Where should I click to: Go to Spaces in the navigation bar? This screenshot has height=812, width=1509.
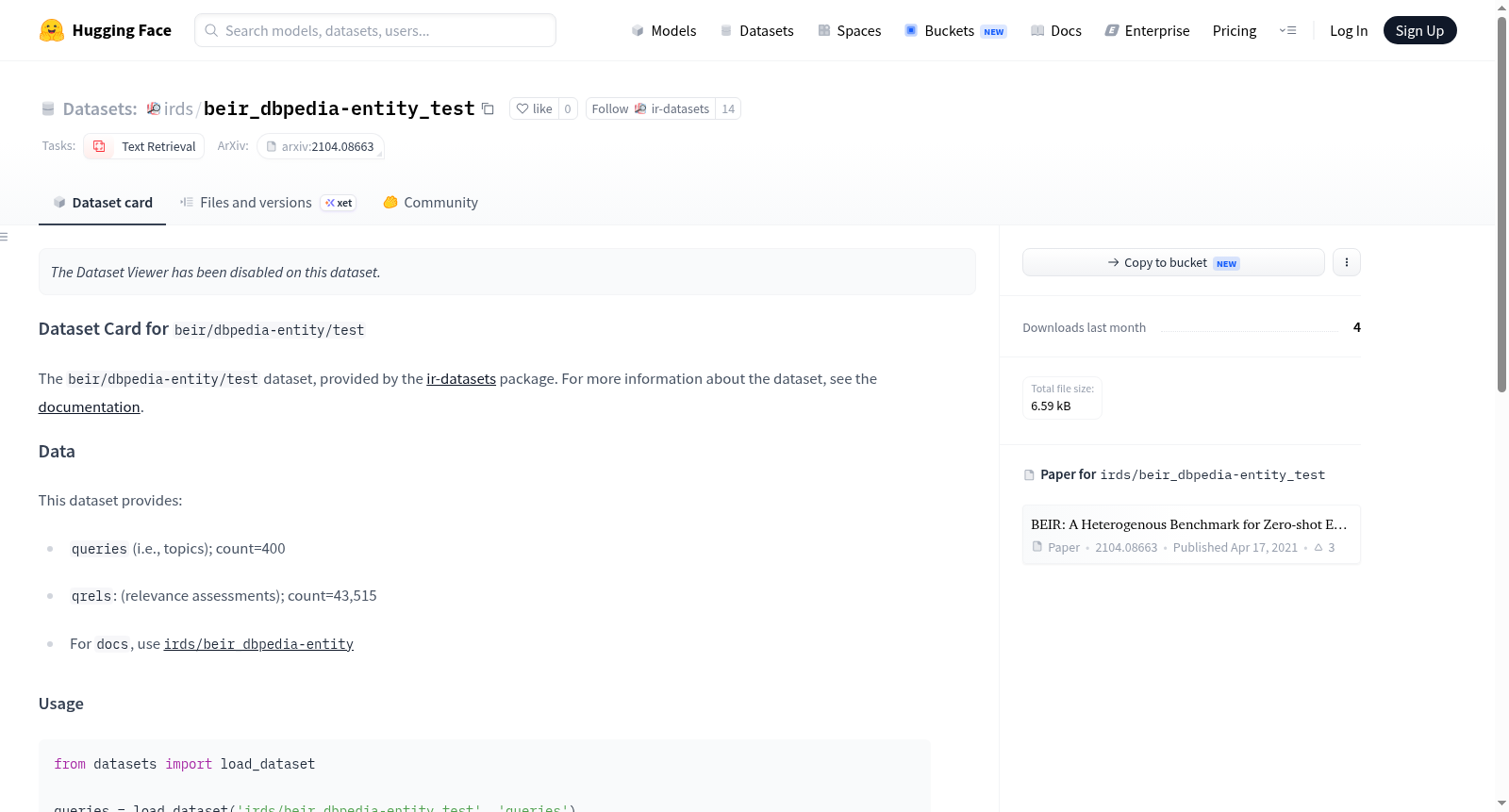[850, 30]
